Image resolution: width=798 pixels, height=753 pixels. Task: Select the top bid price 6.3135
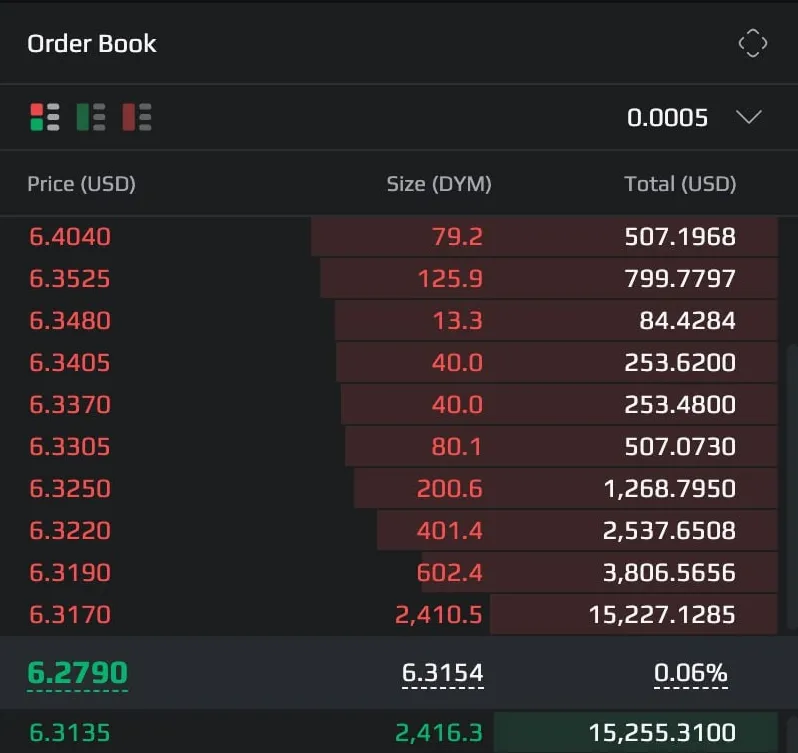[x=69, y=733]
